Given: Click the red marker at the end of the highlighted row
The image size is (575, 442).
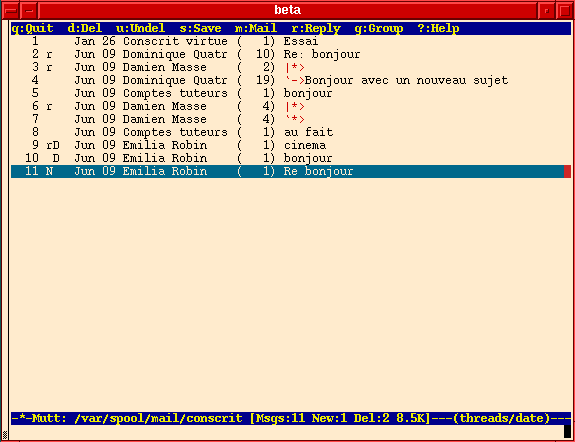Looking at the screenshot, I should (x=567, y=171).
